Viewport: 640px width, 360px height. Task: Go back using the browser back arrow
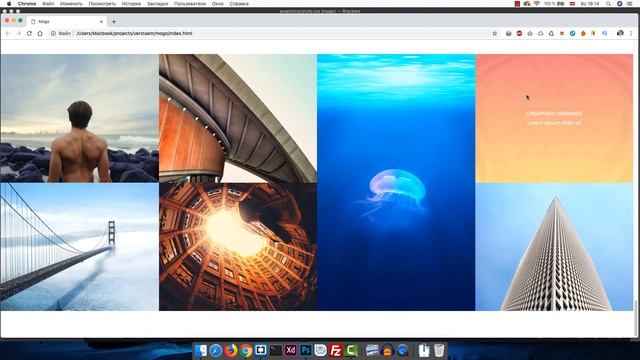tap(8, 33)
